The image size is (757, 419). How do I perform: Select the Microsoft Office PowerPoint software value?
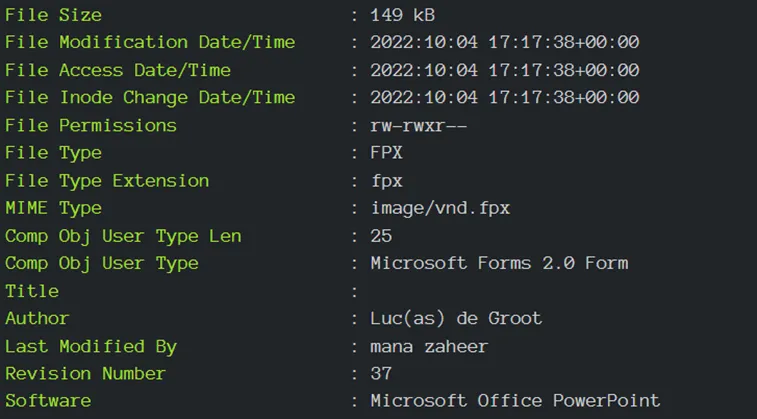tap(515, 401)
